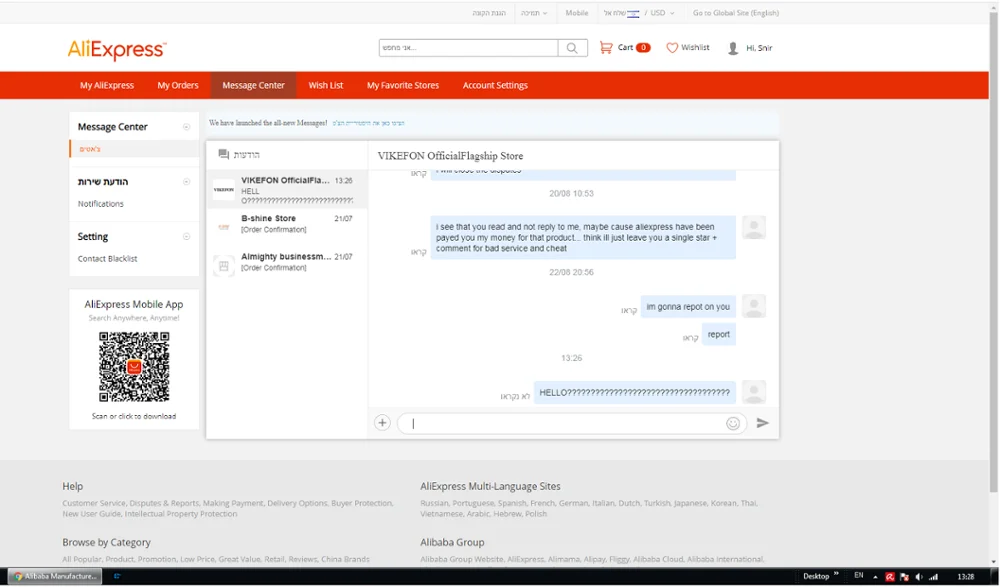Click the chat bubble icon next to הודעות
The image size is (1000, 587).
pos(223,154)
